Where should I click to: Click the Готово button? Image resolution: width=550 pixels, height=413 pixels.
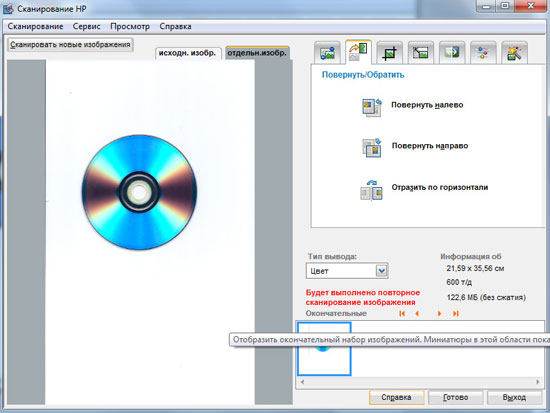tap(456, 397)
